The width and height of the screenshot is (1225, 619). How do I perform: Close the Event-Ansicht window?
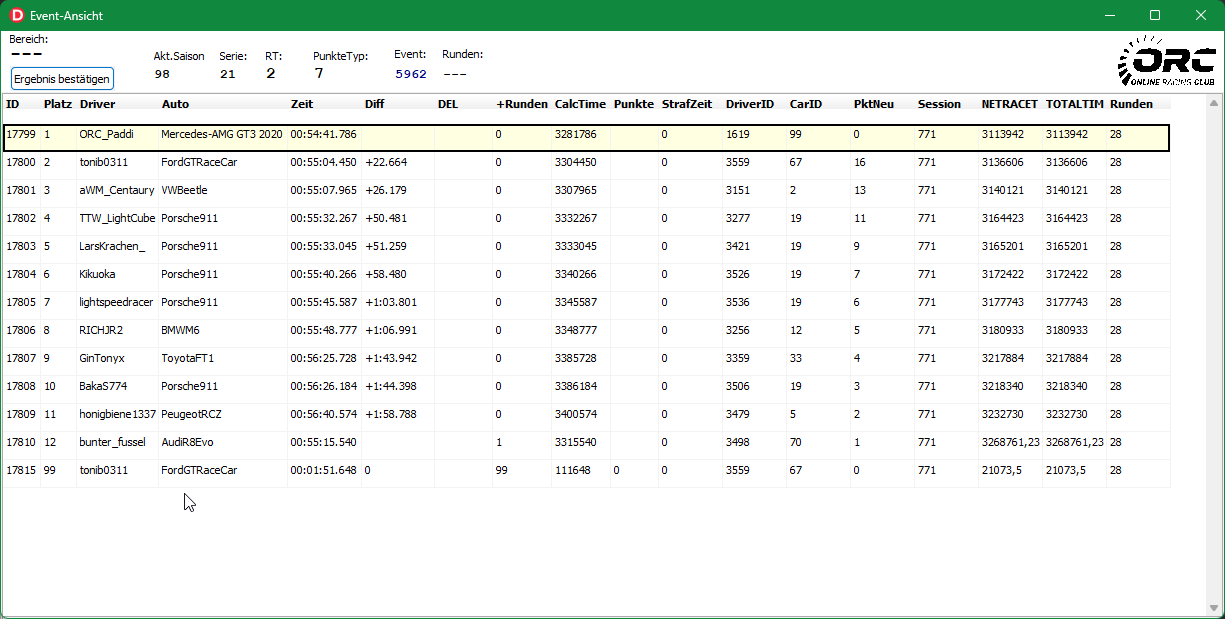(x=1201, y=16)
